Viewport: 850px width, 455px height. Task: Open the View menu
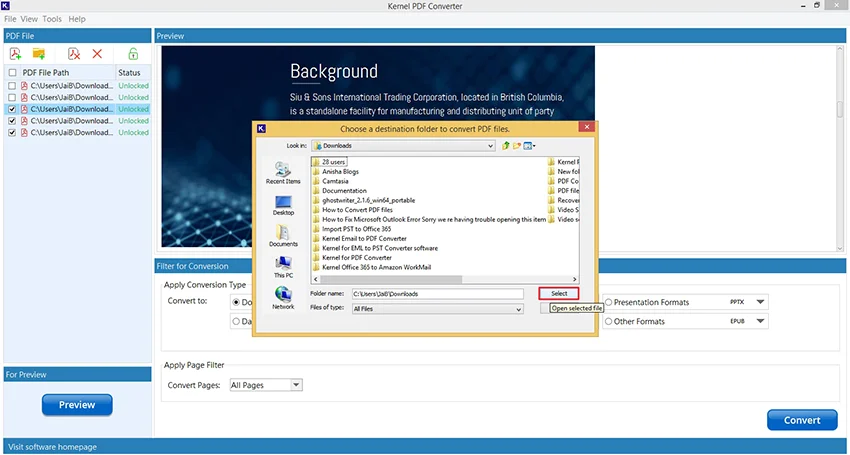(x=29, y=19)
